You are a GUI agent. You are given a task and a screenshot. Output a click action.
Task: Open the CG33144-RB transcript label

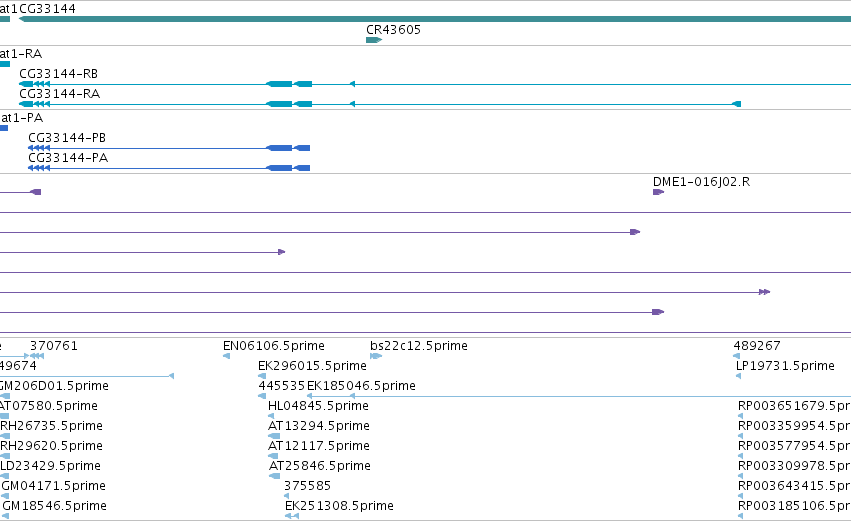pos(59,74)
